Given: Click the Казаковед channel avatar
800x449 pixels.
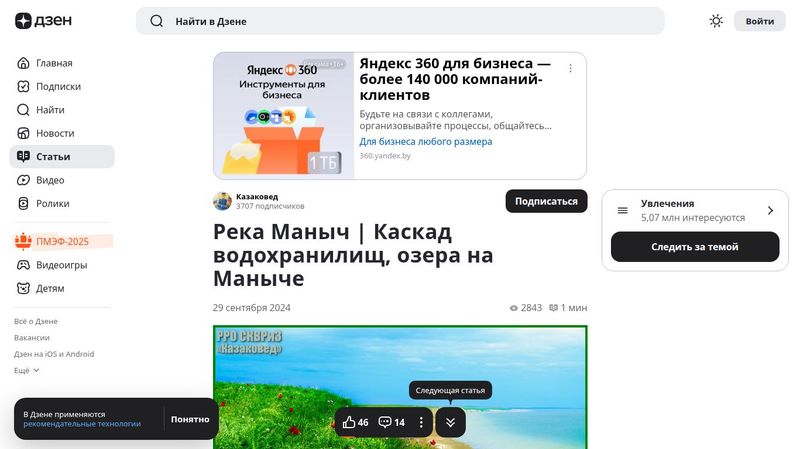Looking at the screenshot, I should (222, 201).
